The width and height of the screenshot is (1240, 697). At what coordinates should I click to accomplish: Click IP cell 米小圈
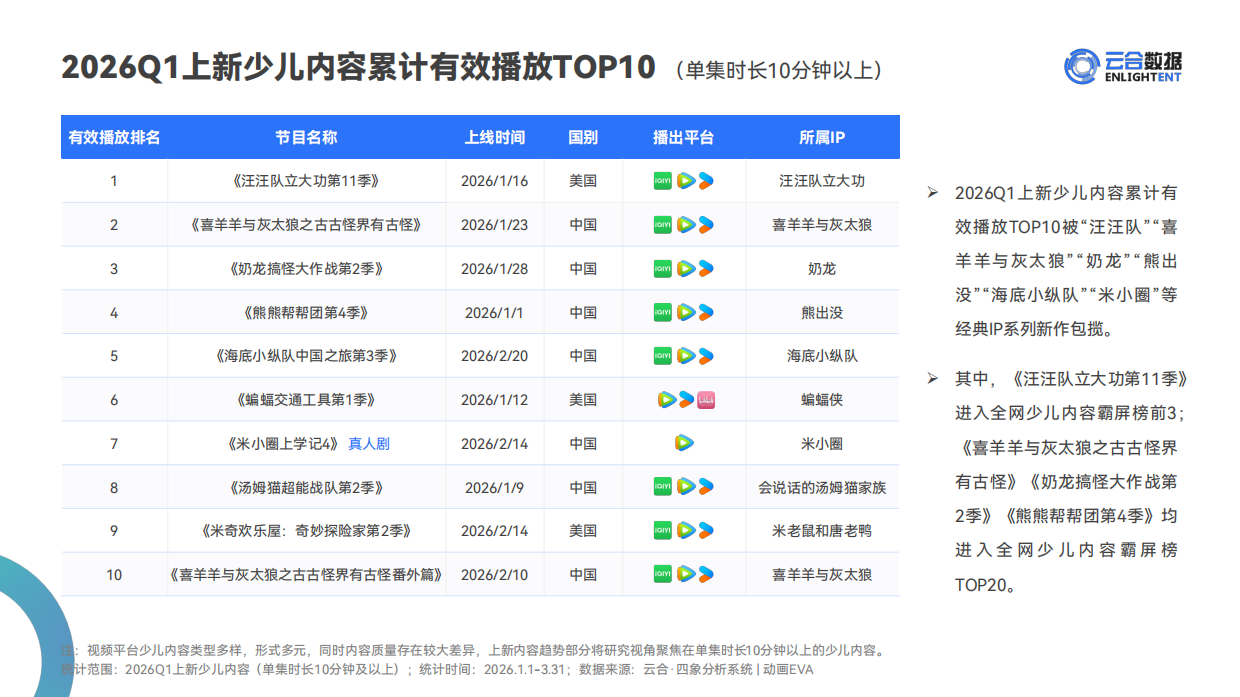[822, 443]
